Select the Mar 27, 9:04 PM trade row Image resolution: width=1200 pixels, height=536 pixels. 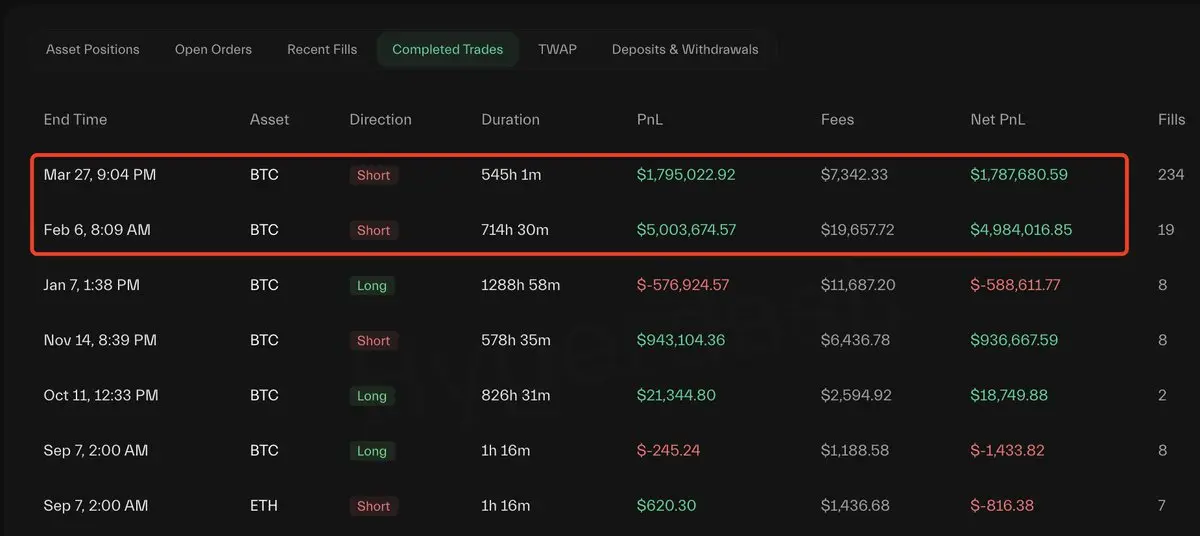[x=579, y=175]
